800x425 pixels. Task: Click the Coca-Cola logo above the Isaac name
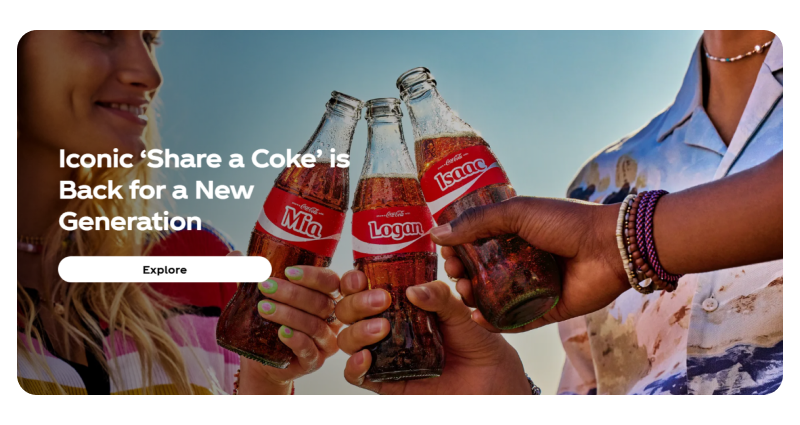click(453, 160)
